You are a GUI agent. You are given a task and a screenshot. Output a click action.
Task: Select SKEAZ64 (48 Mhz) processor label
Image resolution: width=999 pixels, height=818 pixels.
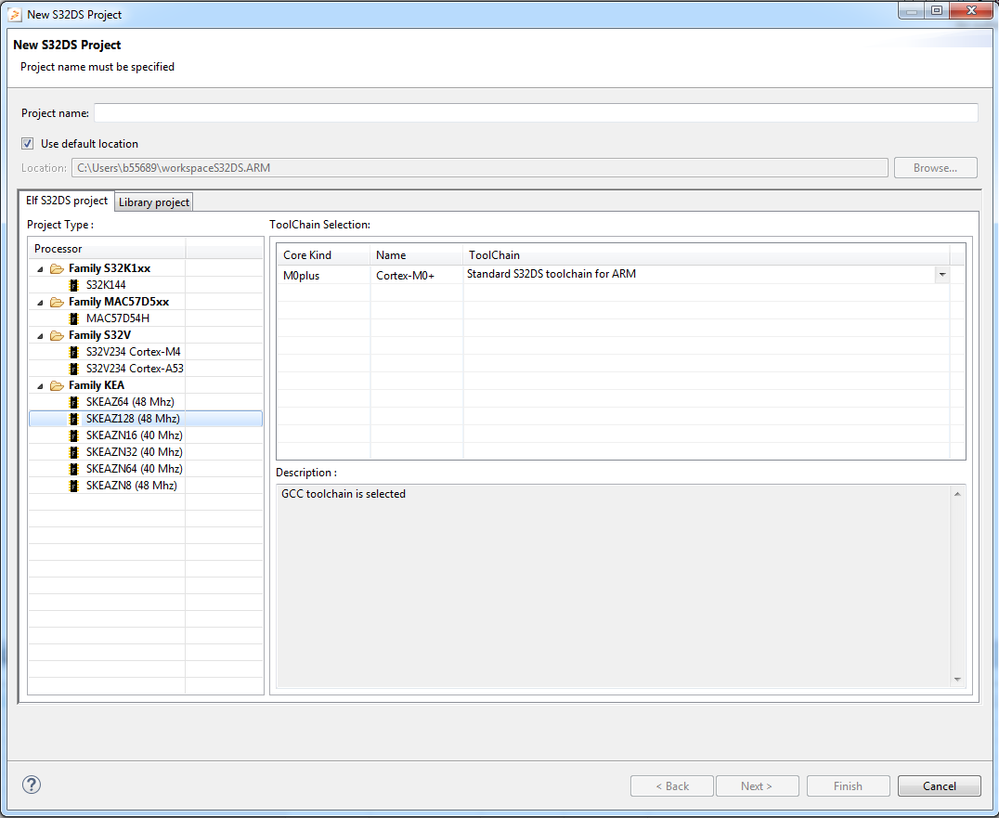pyautogui.click(x=130, y=402)
